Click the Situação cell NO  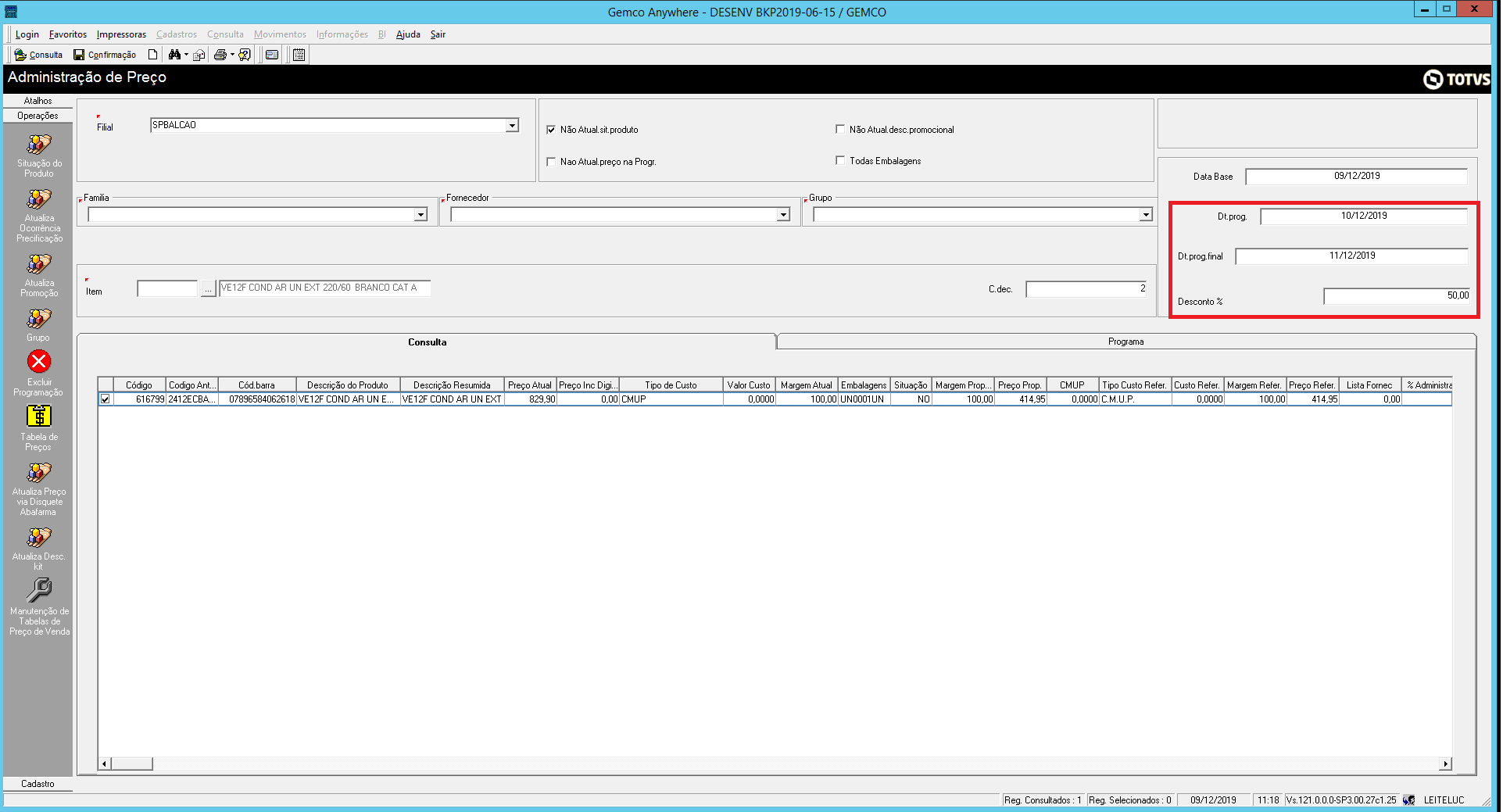click(911, 399)
